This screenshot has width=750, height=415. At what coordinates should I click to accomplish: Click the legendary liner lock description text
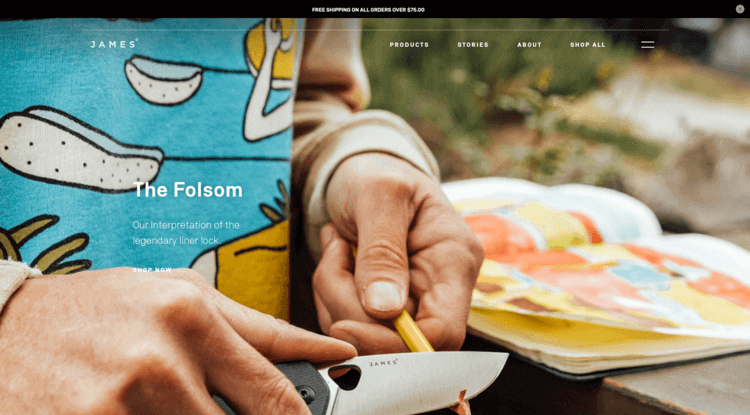(186, 232)
